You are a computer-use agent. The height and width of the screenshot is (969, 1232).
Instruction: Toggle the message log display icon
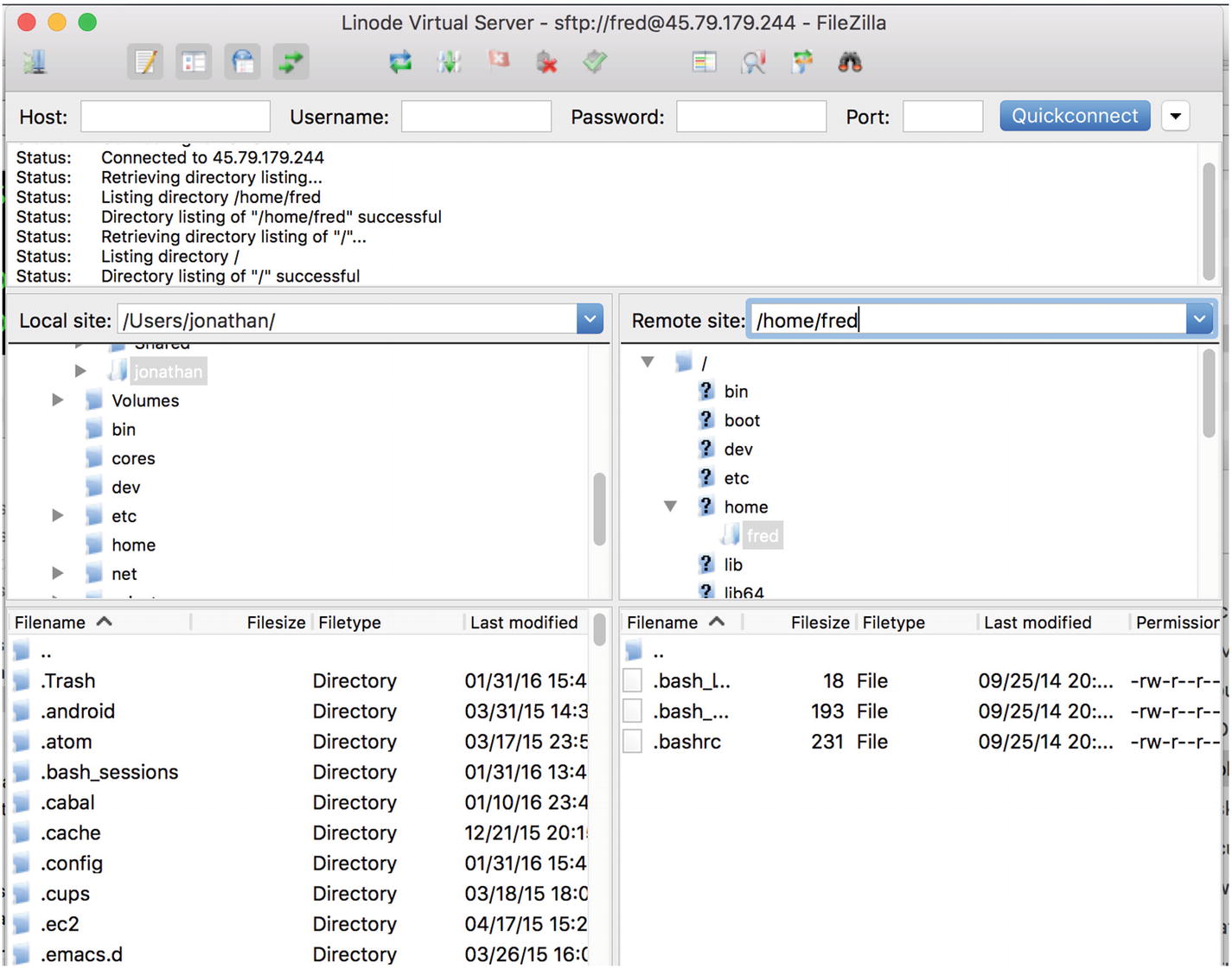pyautogui.click(x=145, y=62)
